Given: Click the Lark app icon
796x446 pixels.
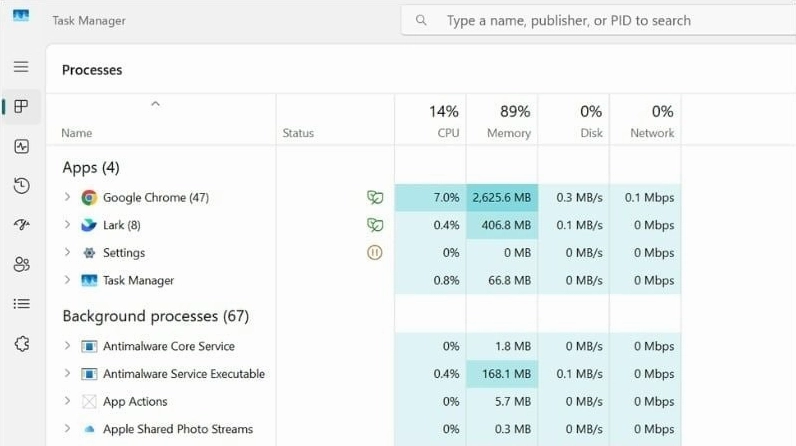Looking at the screenshot, I should point(89,225).
